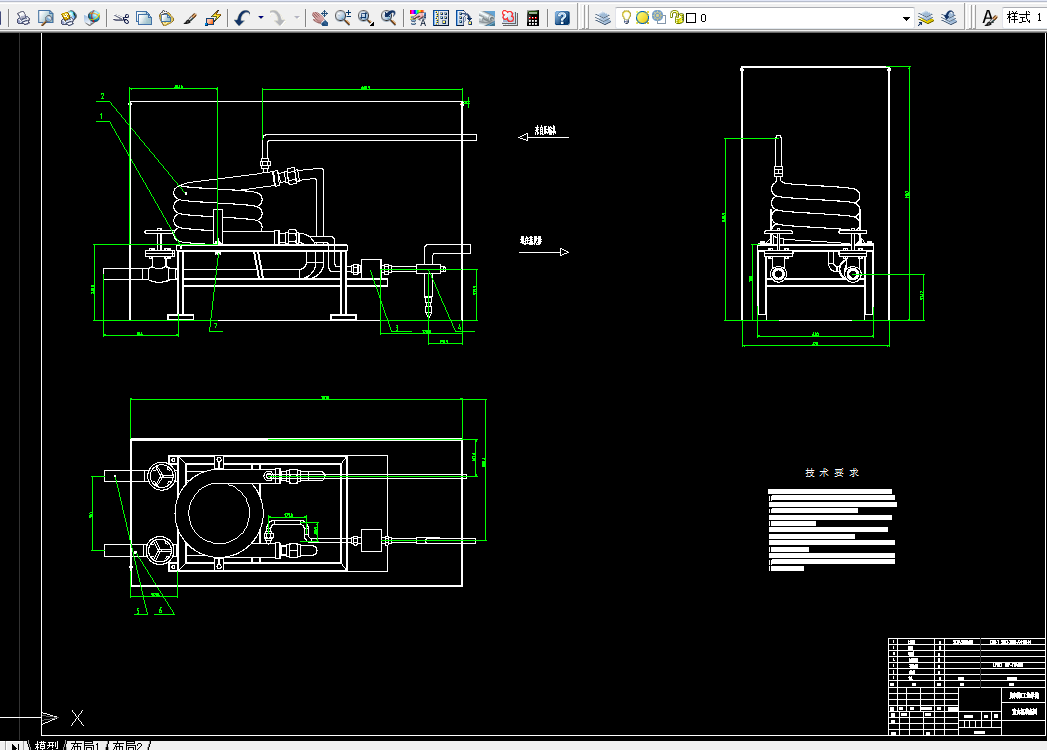1047x750 pixels.
Task: Open the Layer Properties Manager icon
Action: 603,18
